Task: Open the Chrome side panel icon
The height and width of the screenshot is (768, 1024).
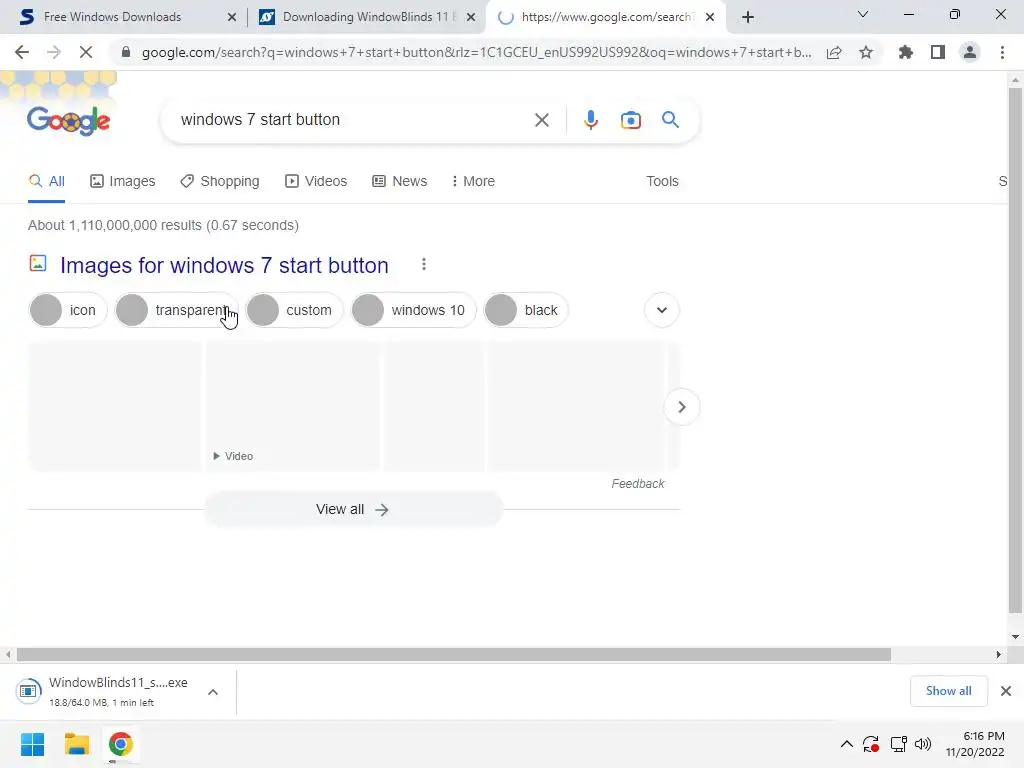Action: [938, 52]
